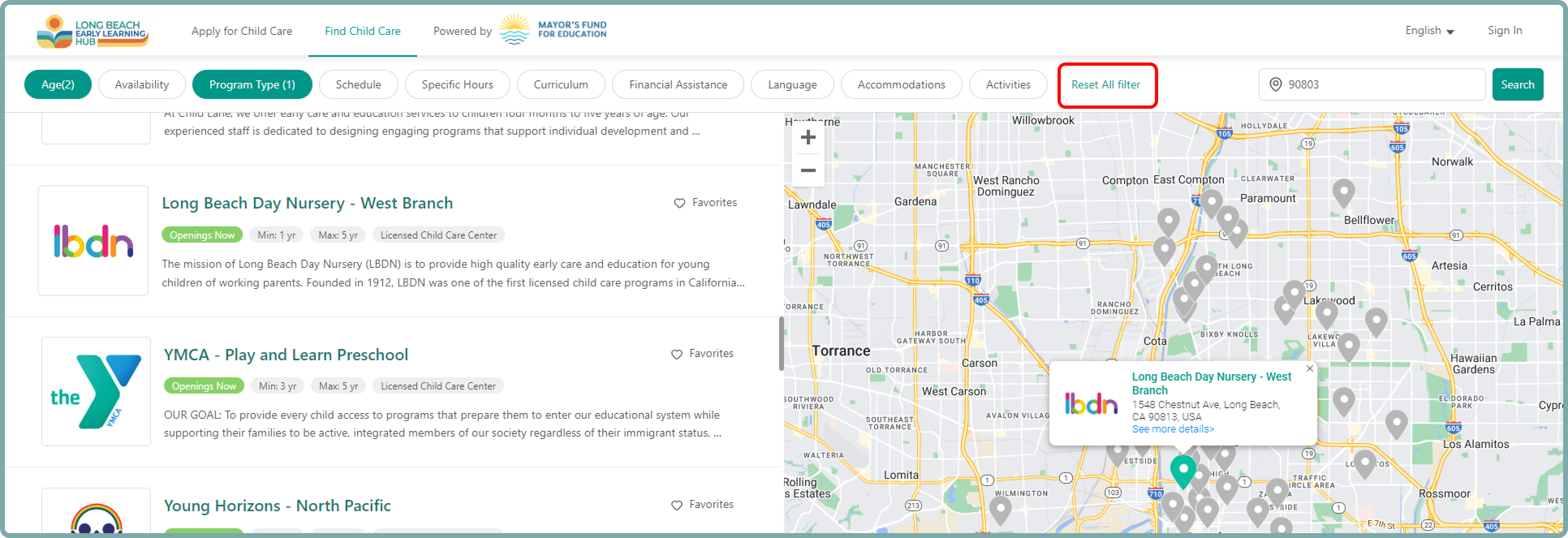Open YMCA - Play and Learn Preschool listing title
The image size is (1568, 538).
point(286,355)
